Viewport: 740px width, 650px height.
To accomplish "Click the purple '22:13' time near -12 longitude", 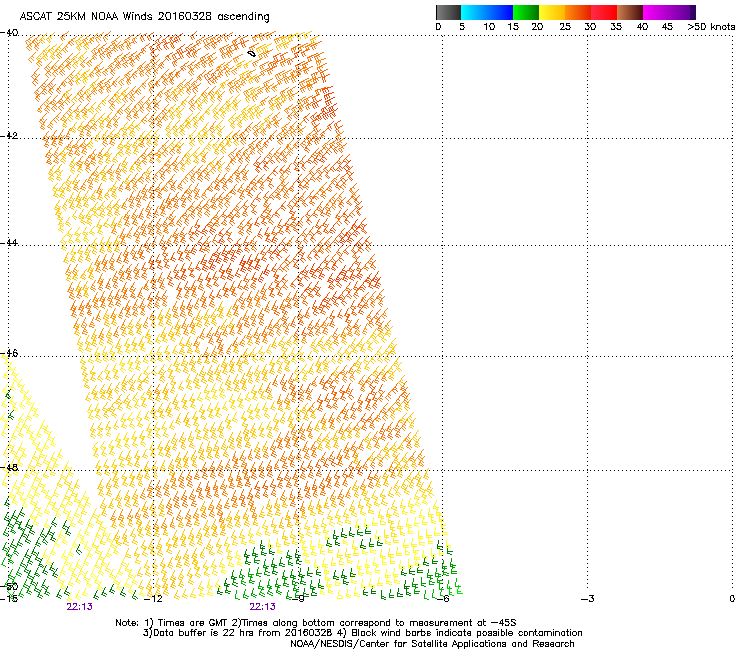I will [79, 607].
